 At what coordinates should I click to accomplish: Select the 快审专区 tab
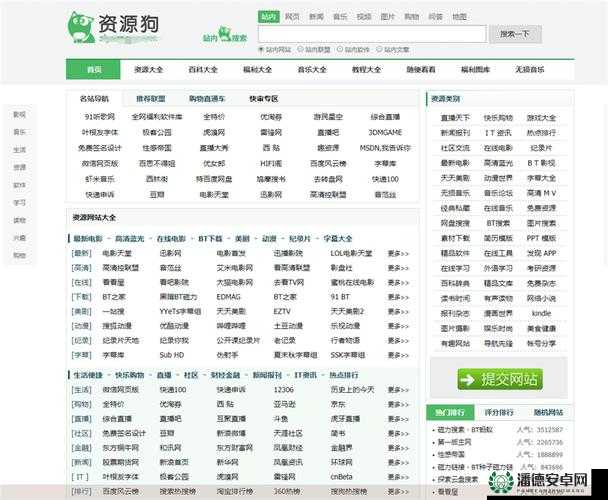coord(264,99)
